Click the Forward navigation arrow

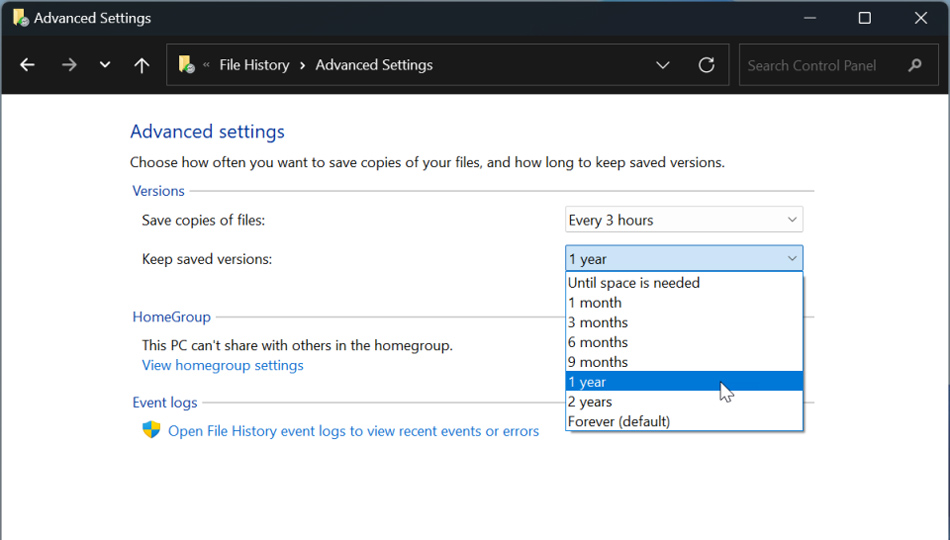[69, 65]
